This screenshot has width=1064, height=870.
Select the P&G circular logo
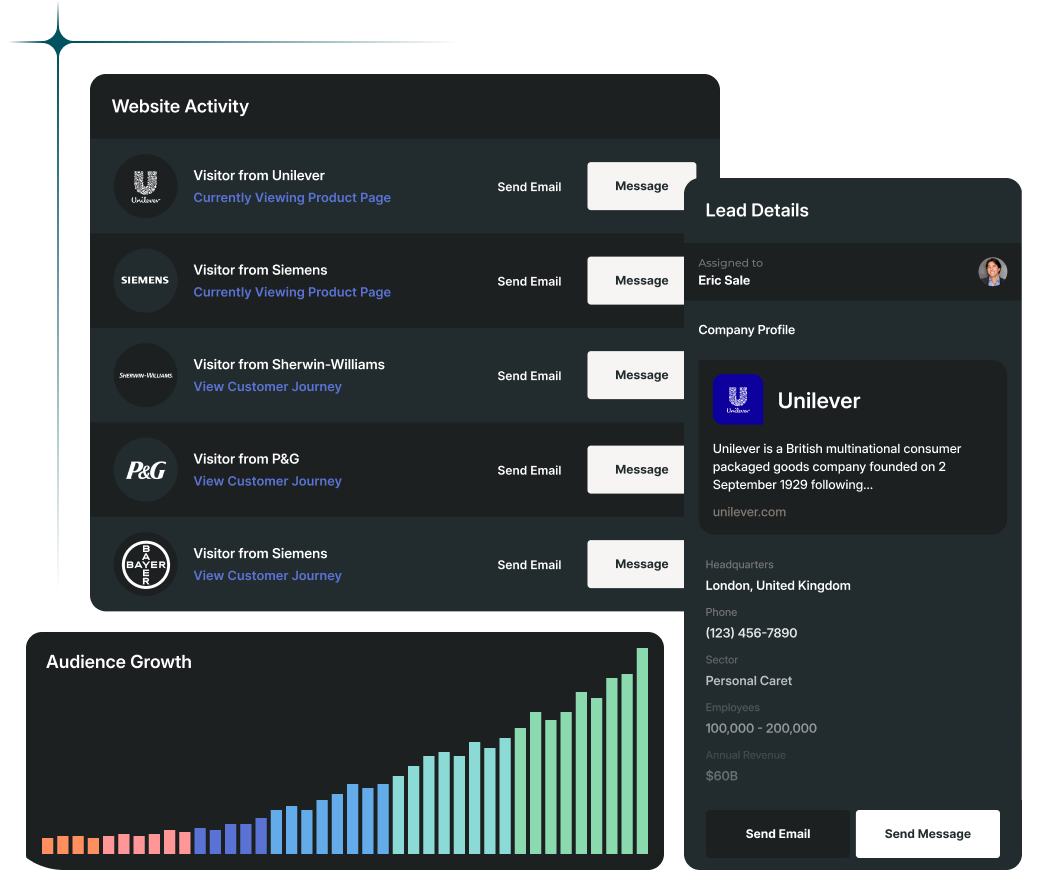(x=145, y=469)
